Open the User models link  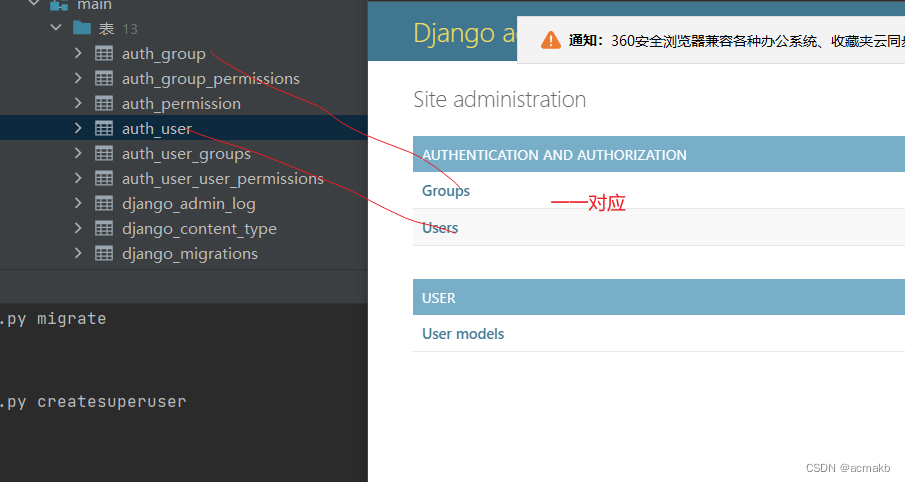coord(463,334)
